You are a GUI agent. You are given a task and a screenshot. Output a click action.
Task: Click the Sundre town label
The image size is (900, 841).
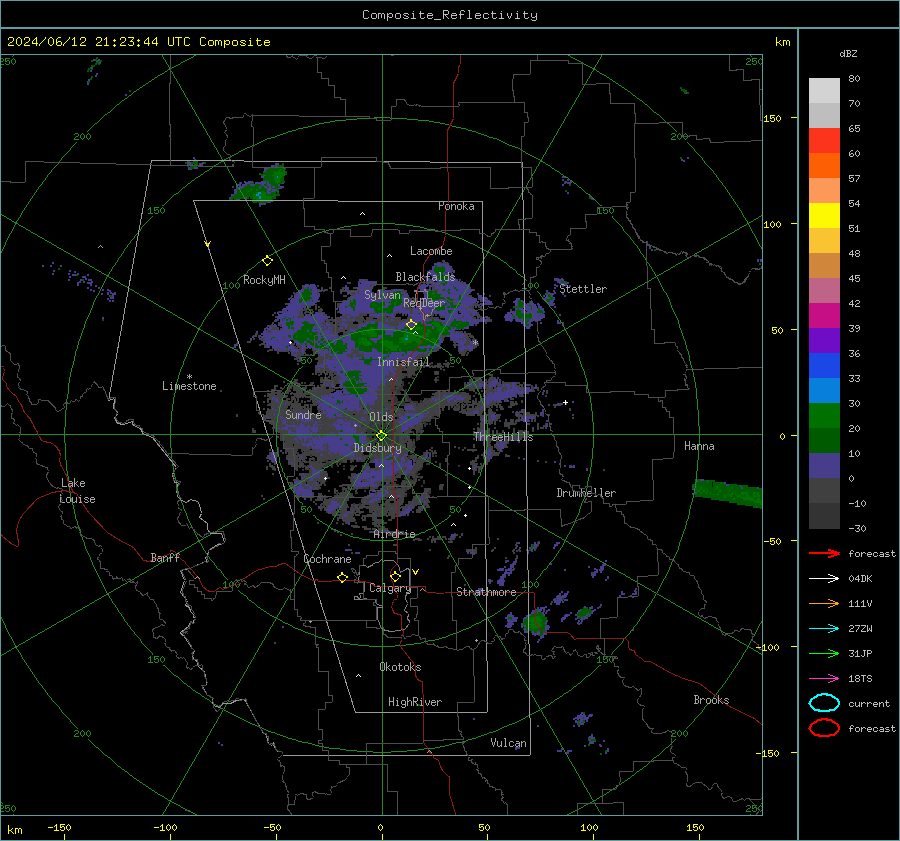303,415
